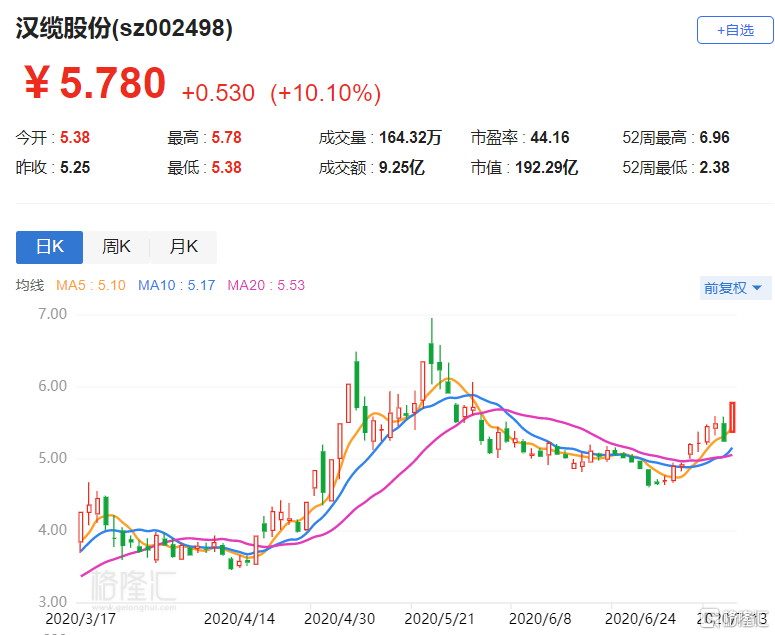Click the 6.00 price axis label
This screenshot has height=635, width=775.
52,386
